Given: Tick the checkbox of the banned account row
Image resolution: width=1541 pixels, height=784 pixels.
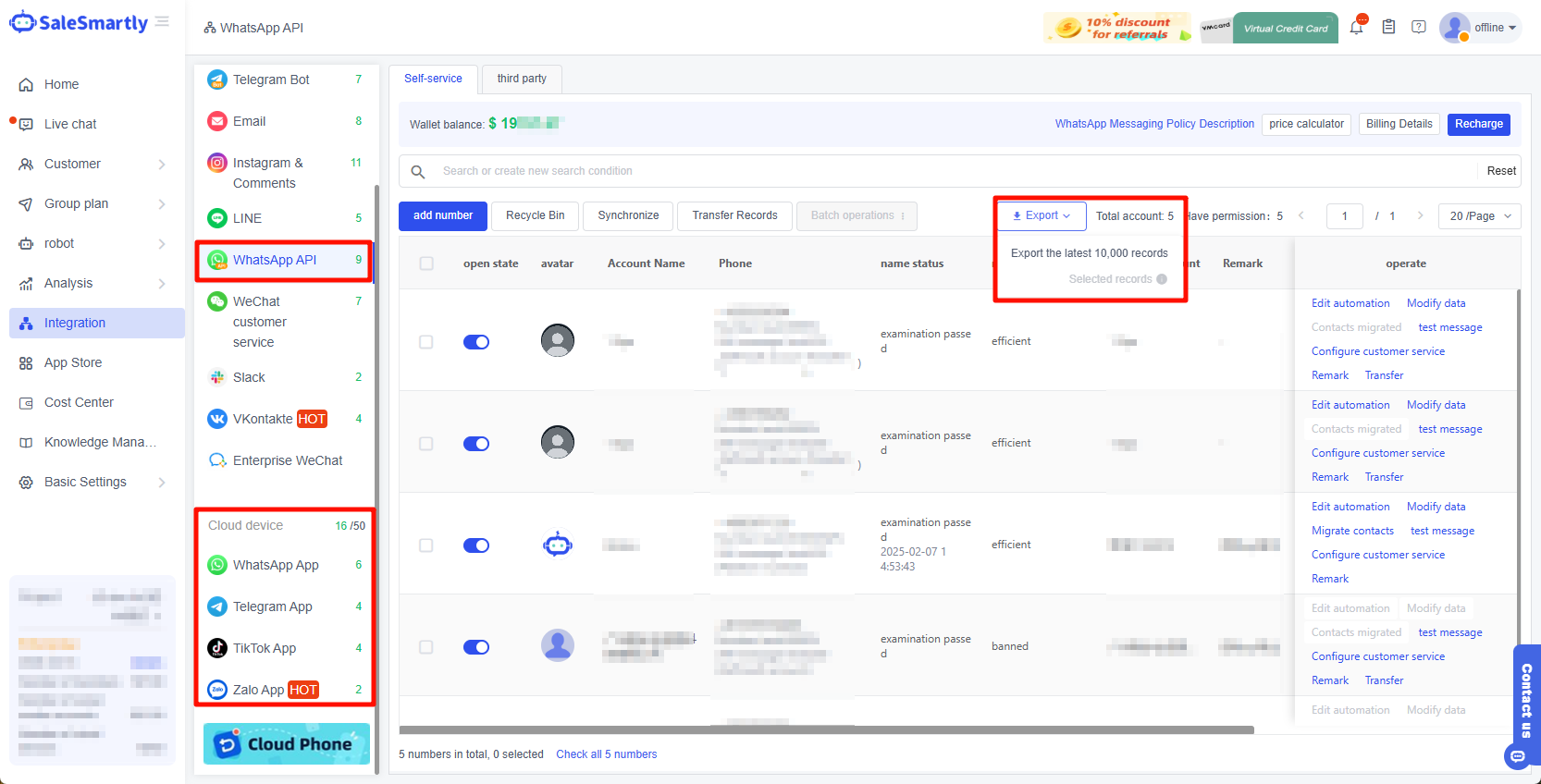Looking at the screenshot, I should click(x=426, y=647).
